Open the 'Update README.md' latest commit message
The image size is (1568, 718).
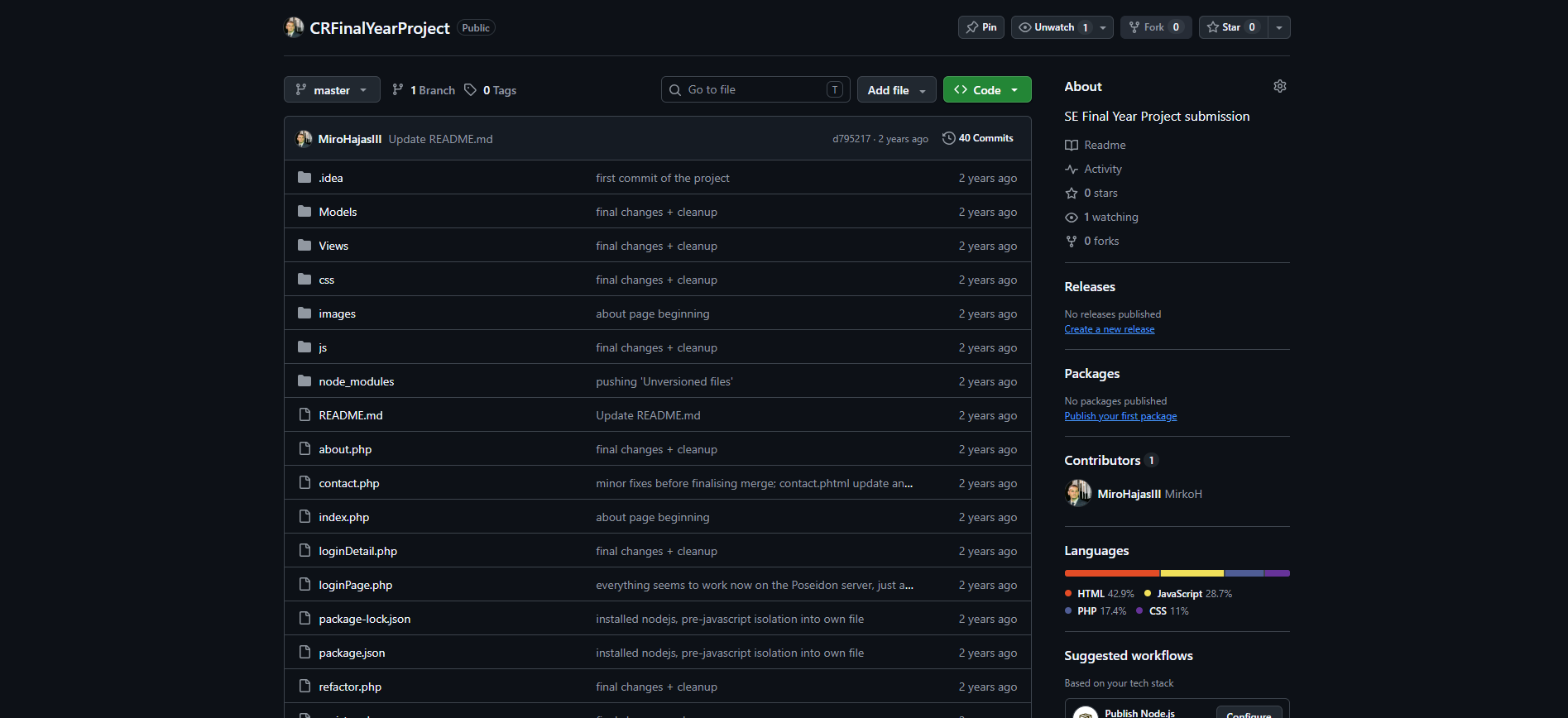click(x=440, y=139)
